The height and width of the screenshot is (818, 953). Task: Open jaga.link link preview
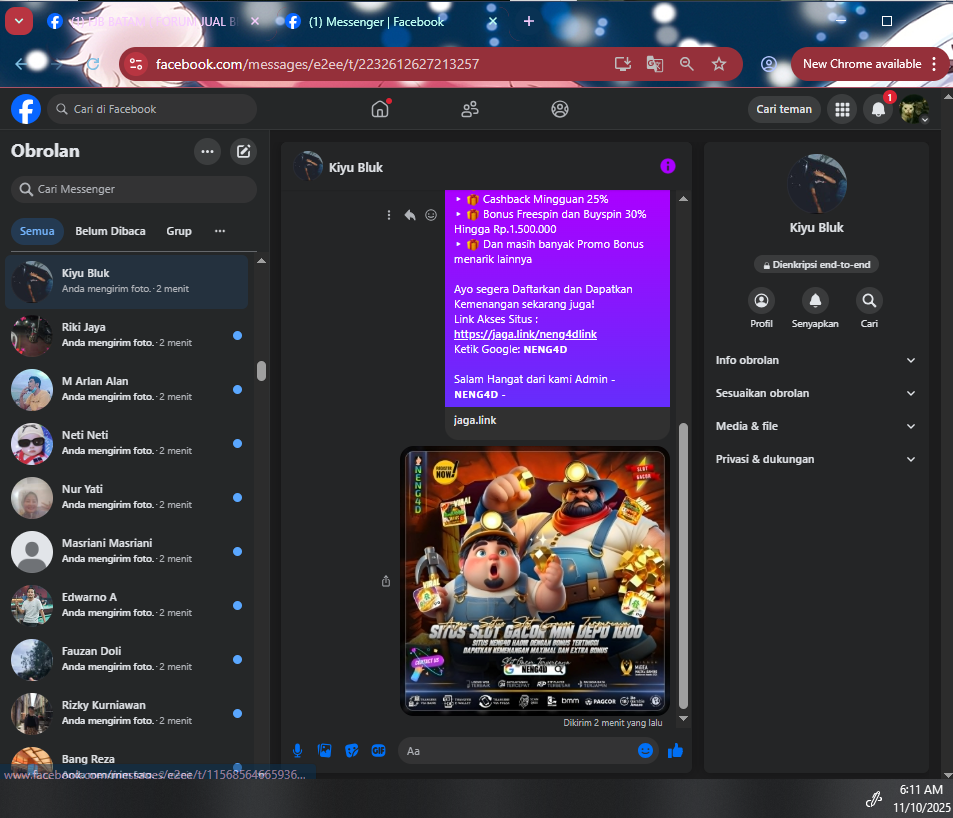pyautogui.click(x=557, y=421)
